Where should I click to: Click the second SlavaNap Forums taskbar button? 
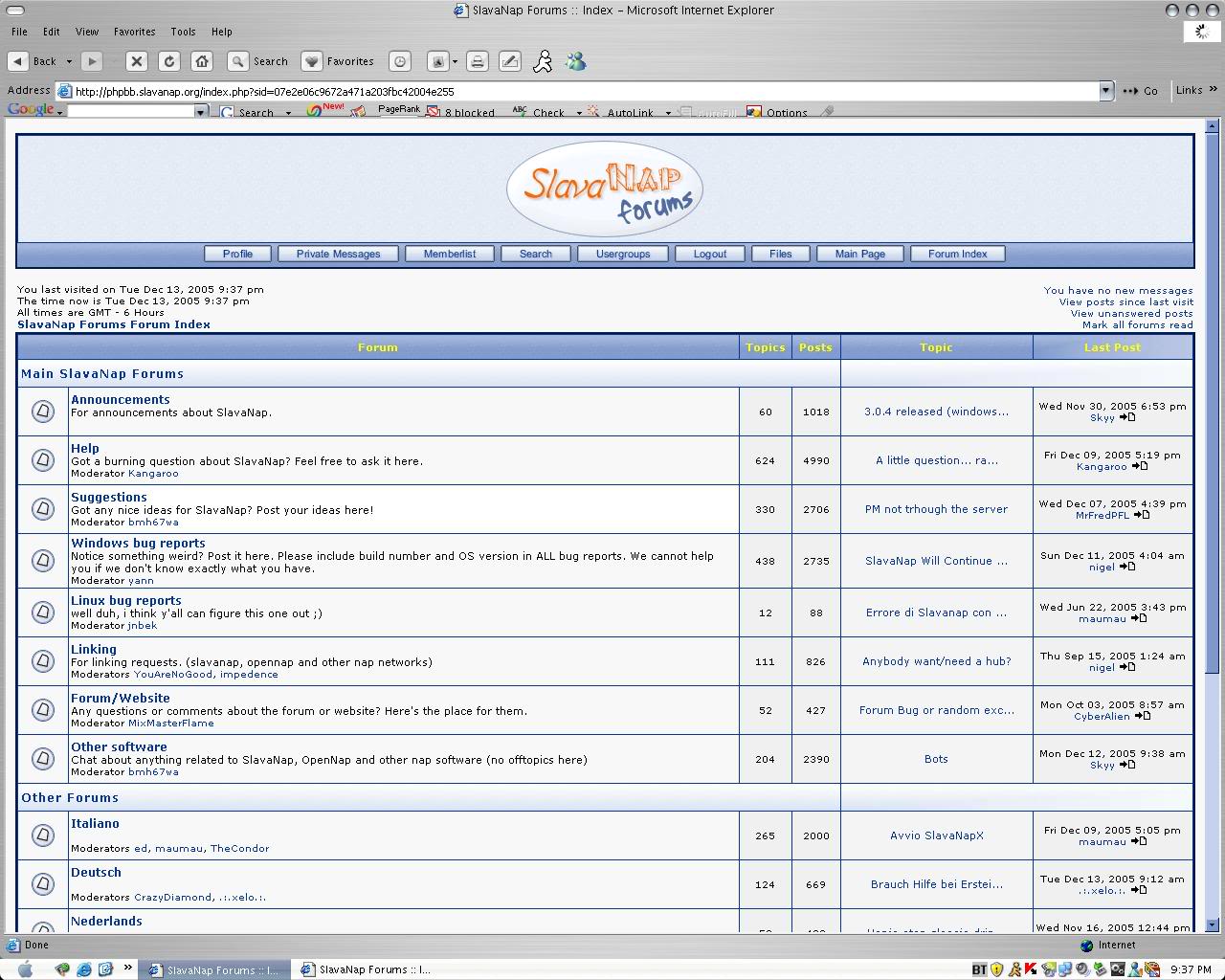pyautogui.click(x=367, y=969)
